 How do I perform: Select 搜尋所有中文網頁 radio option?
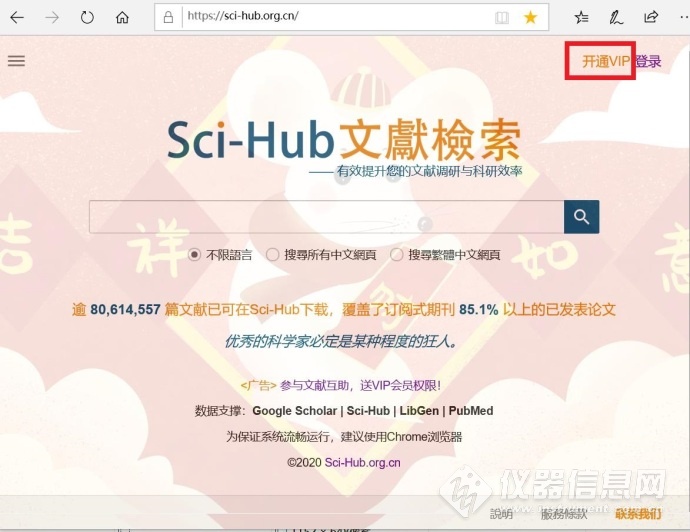click(272, 255)
